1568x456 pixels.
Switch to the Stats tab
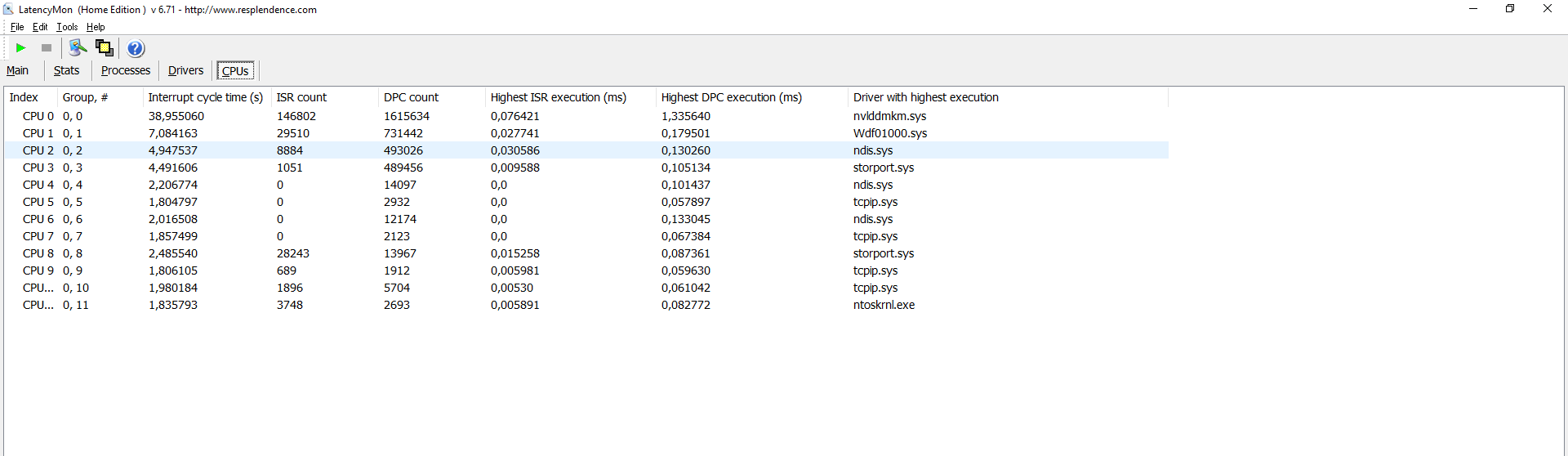pyautogui.click(x=66, y=71)
